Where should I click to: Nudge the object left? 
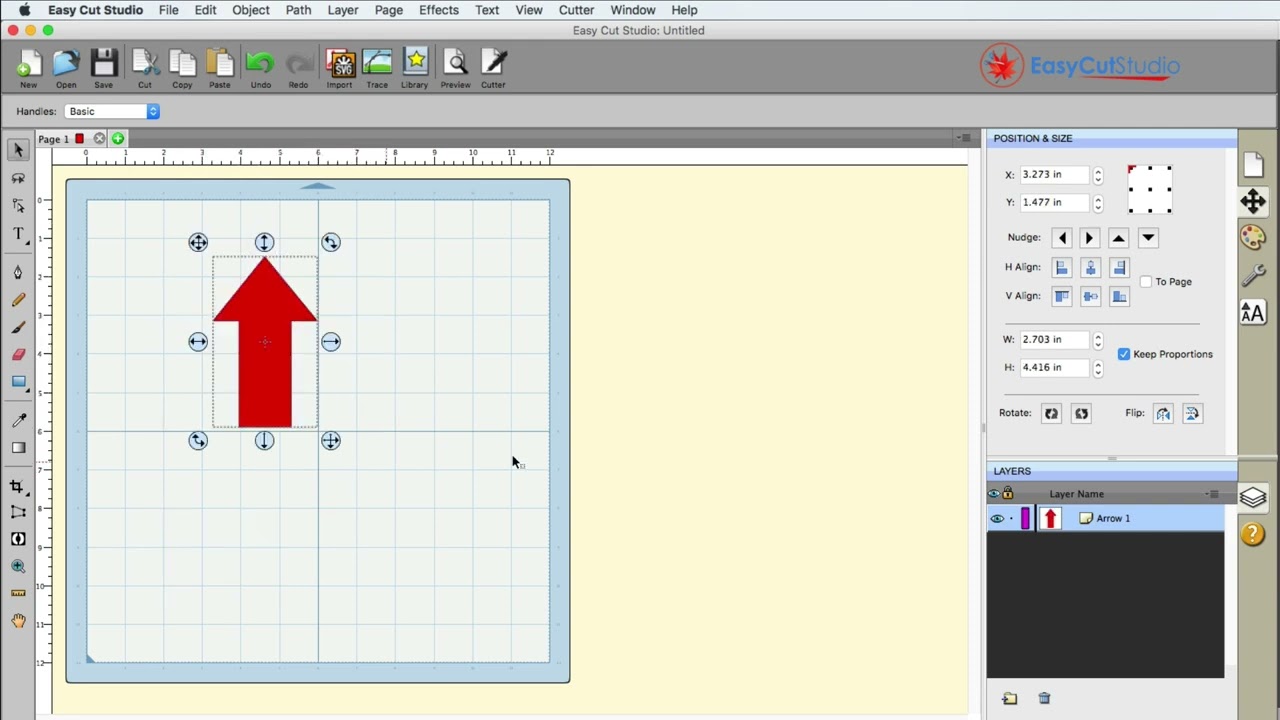click(1062, 238)
